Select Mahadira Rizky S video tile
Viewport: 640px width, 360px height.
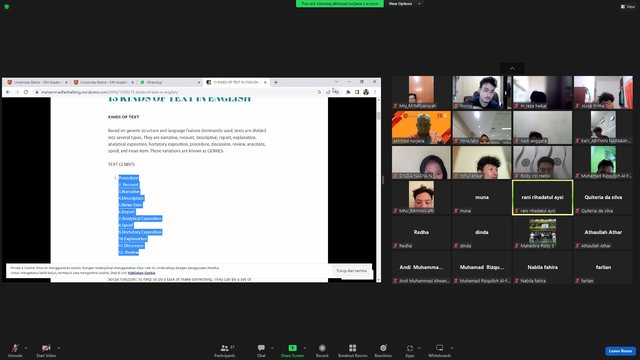click(542, 233)
